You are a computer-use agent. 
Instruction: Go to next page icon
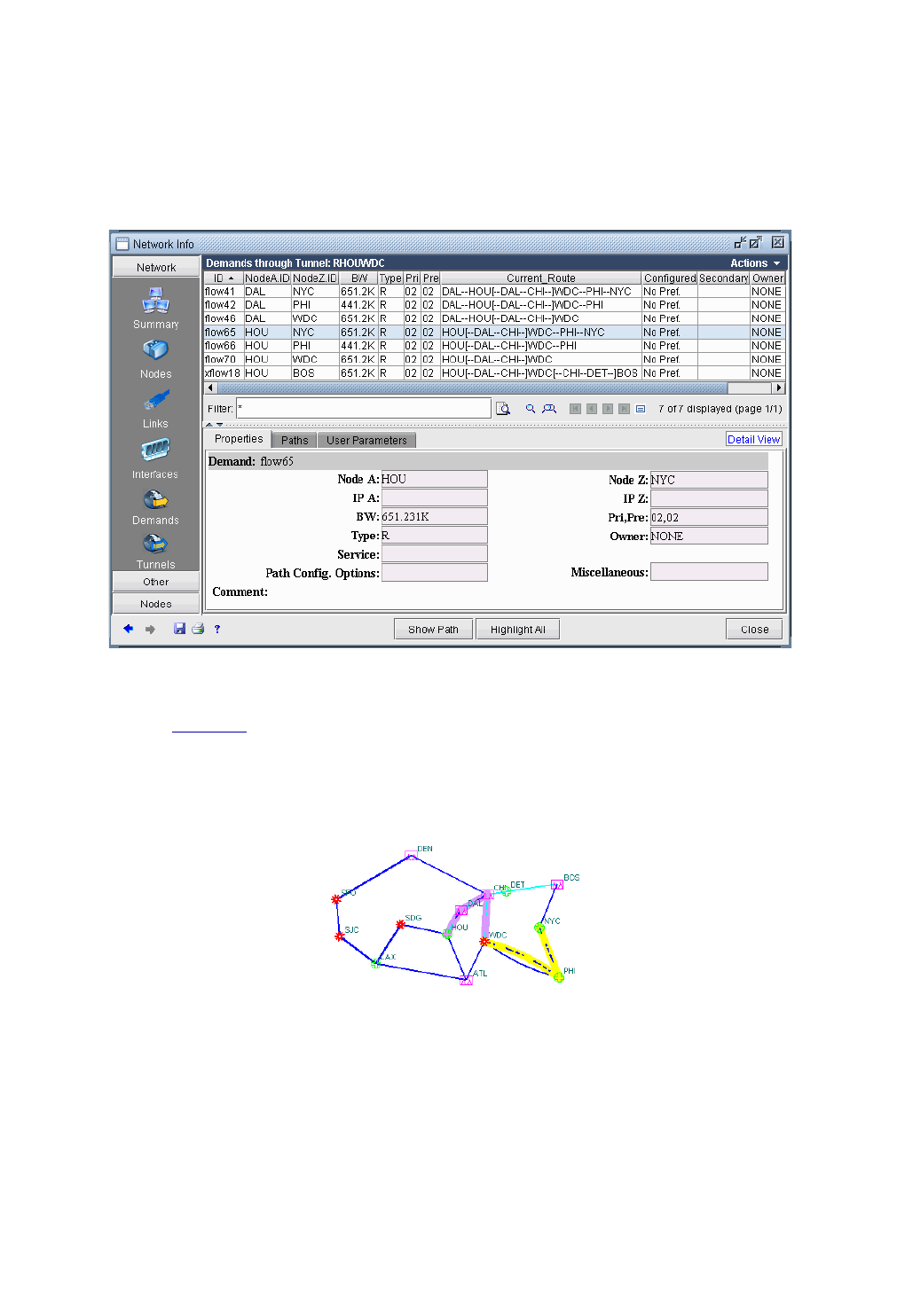tap(608, 409)
